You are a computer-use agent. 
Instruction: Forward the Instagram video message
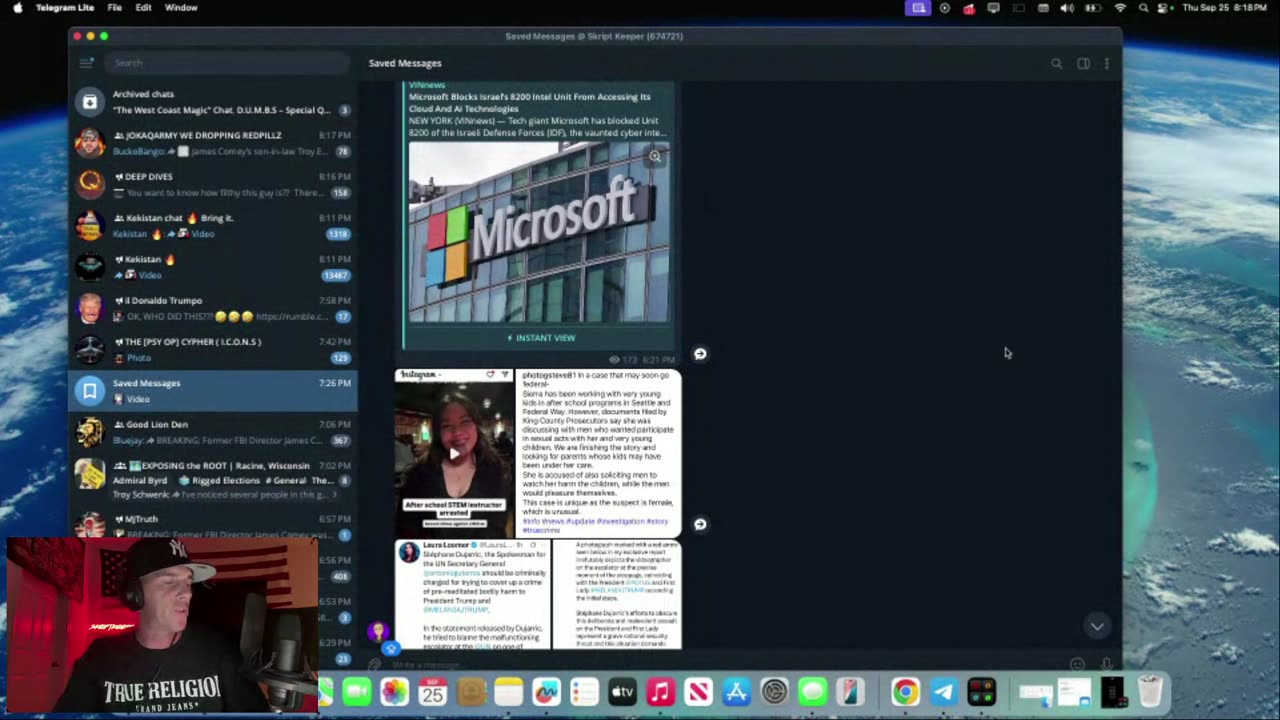[x=700, y=524]
